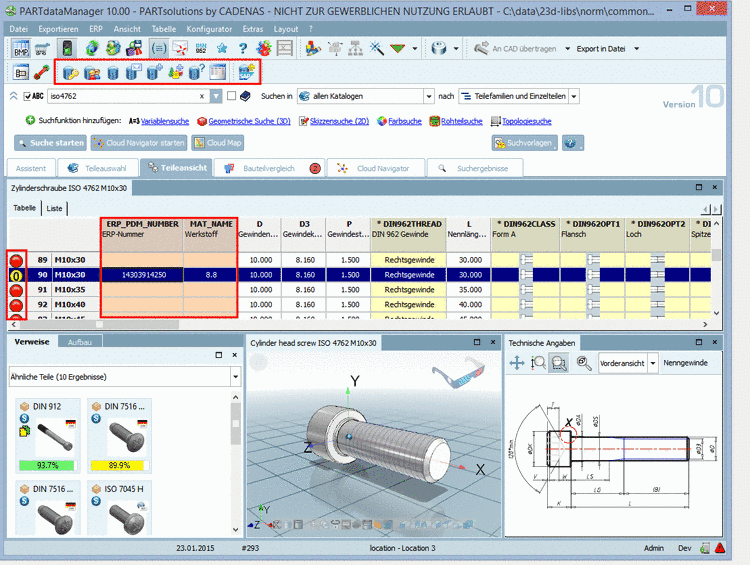This screenshot has height=565, width=750.
Task: Expand the 'Ähnliche Teile' dropdown
Action: (235, 377)
